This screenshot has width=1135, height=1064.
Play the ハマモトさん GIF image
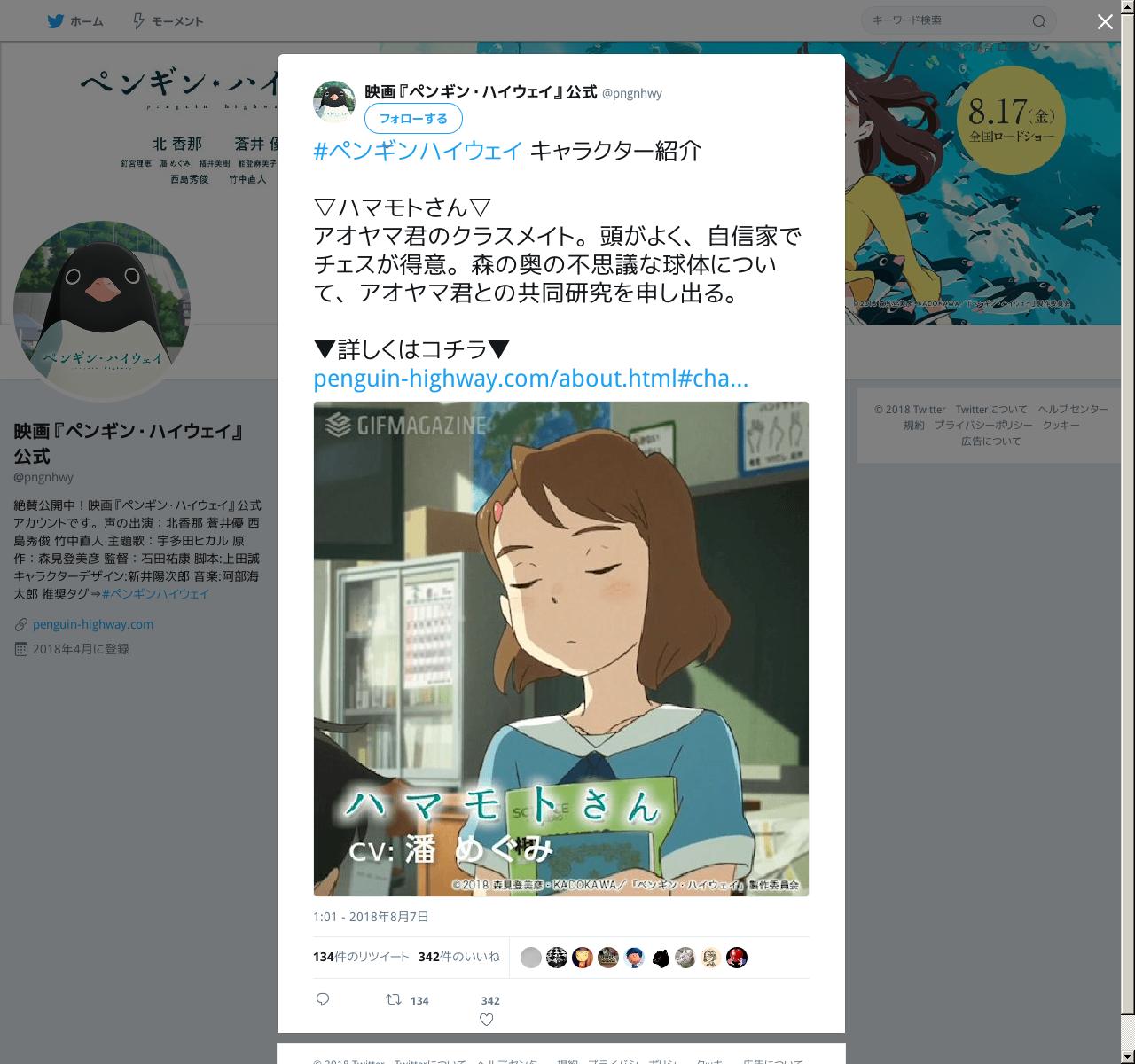[x=561, y=649]
